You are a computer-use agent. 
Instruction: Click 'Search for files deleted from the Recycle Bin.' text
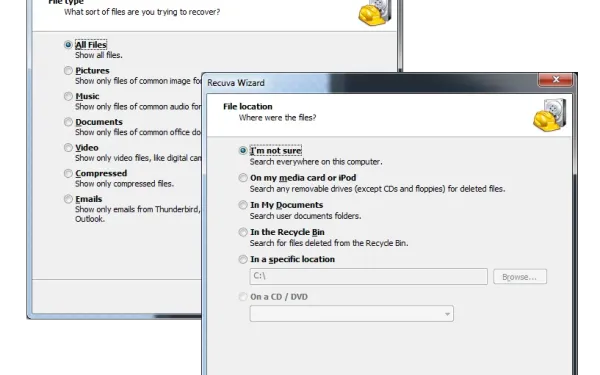329,243
